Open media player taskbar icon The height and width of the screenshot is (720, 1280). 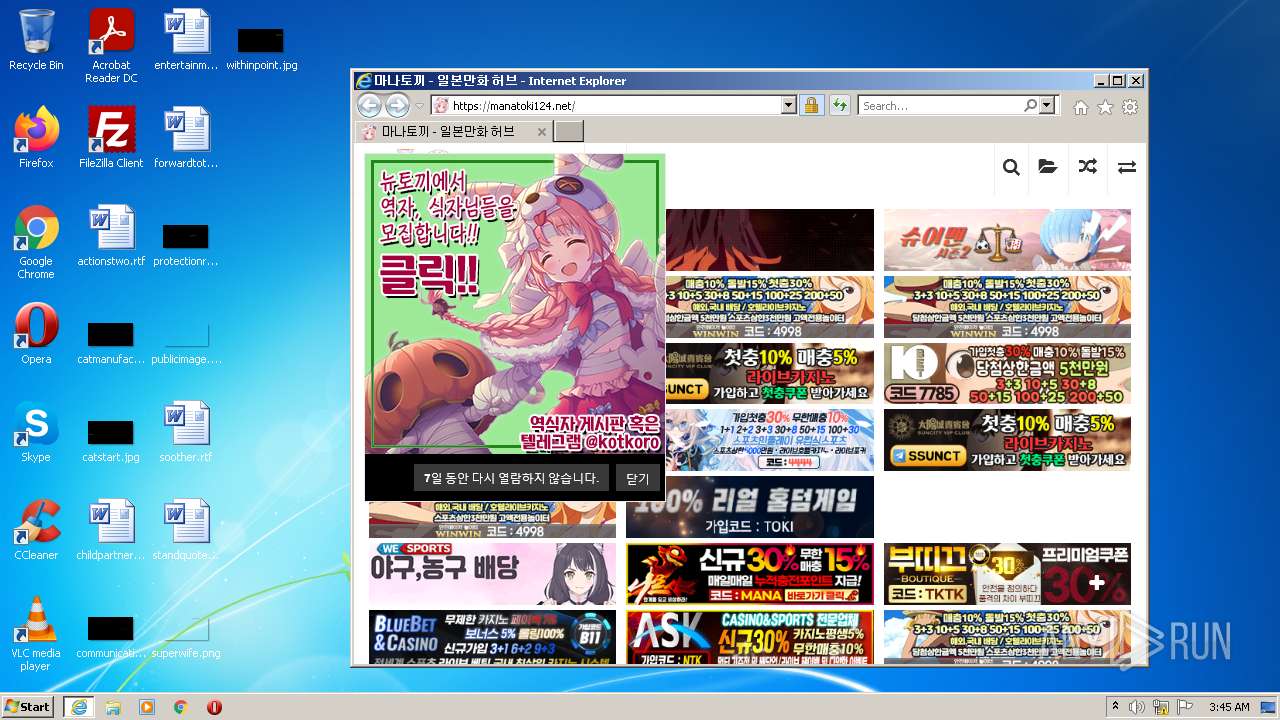[x=147, y=707]
